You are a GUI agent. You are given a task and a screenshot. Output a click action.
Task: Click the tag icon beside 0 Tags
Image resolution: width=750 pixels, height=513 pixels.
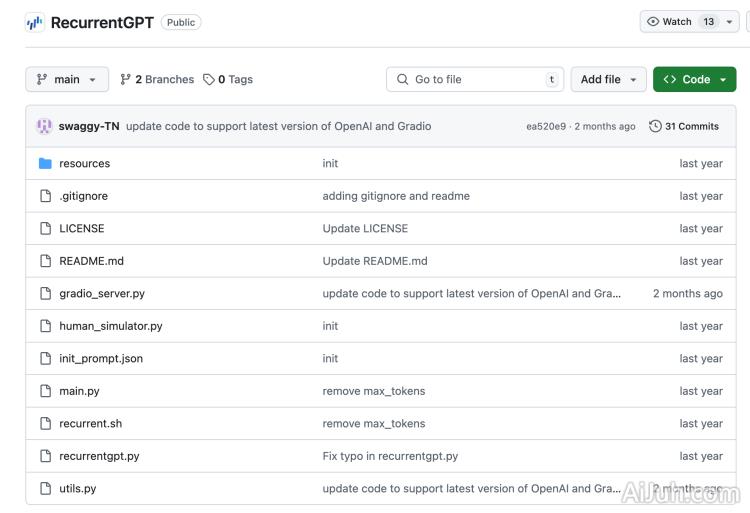[x=208, y=79]
